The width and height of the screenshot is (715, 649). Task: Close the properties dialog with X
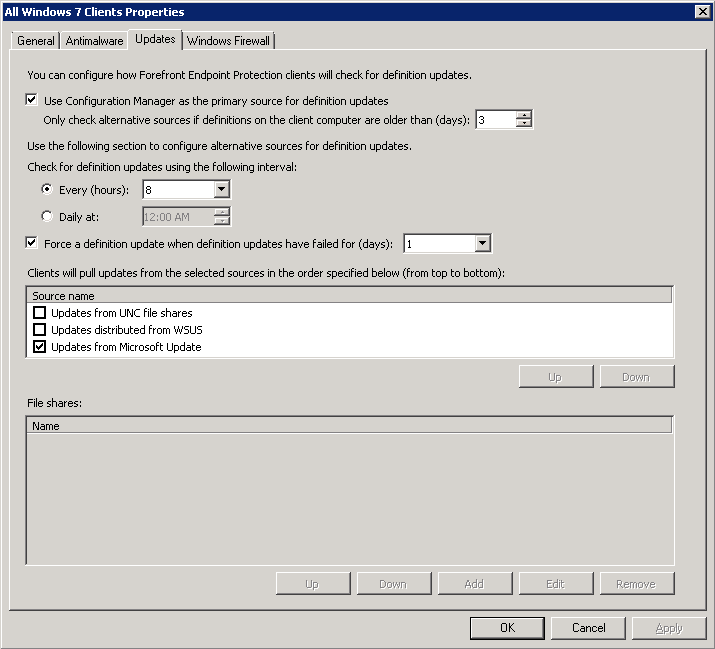[x=702, y=11]
